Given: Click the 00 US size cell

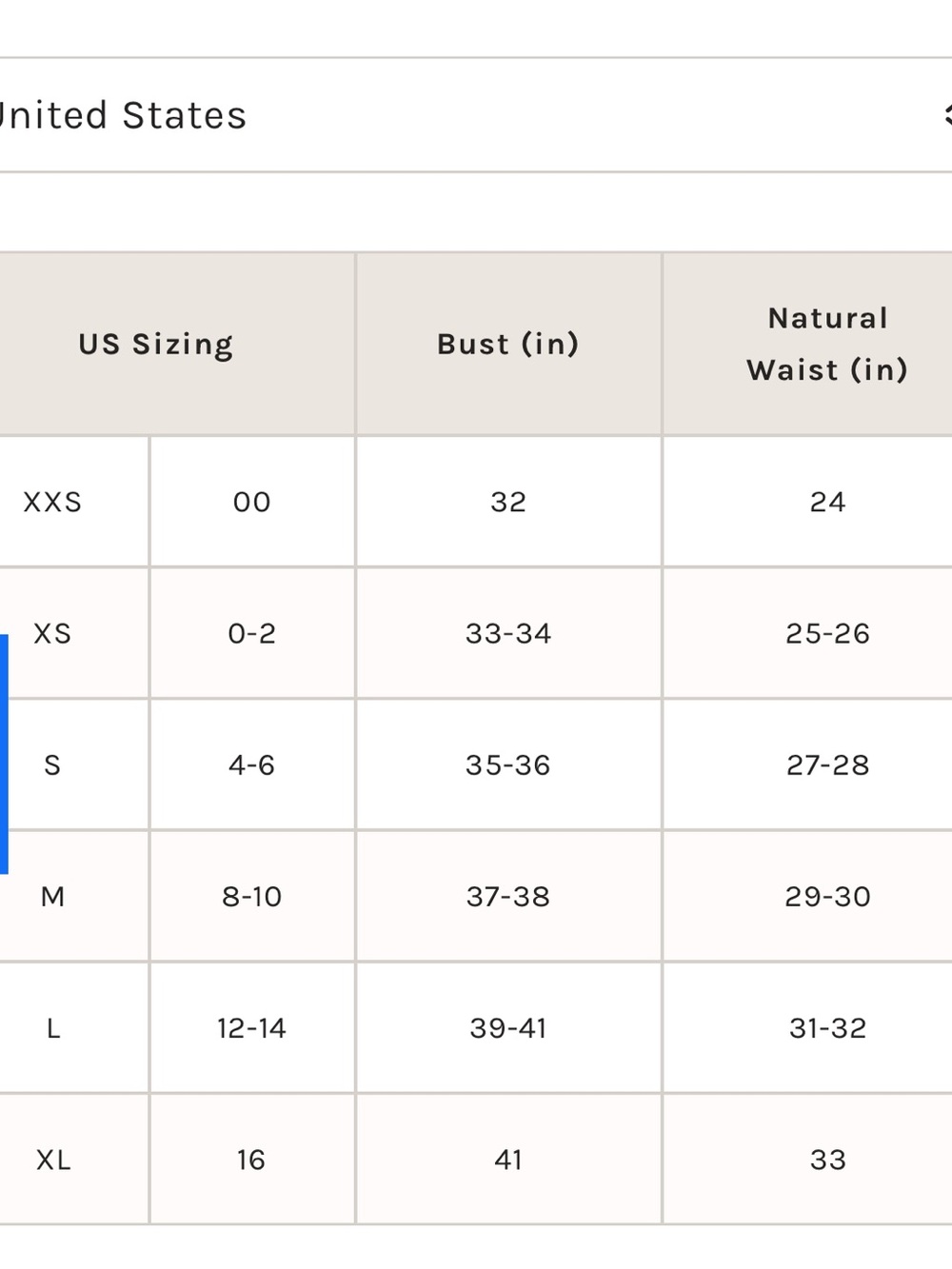Looking at the screenshot, I should 252,502.
